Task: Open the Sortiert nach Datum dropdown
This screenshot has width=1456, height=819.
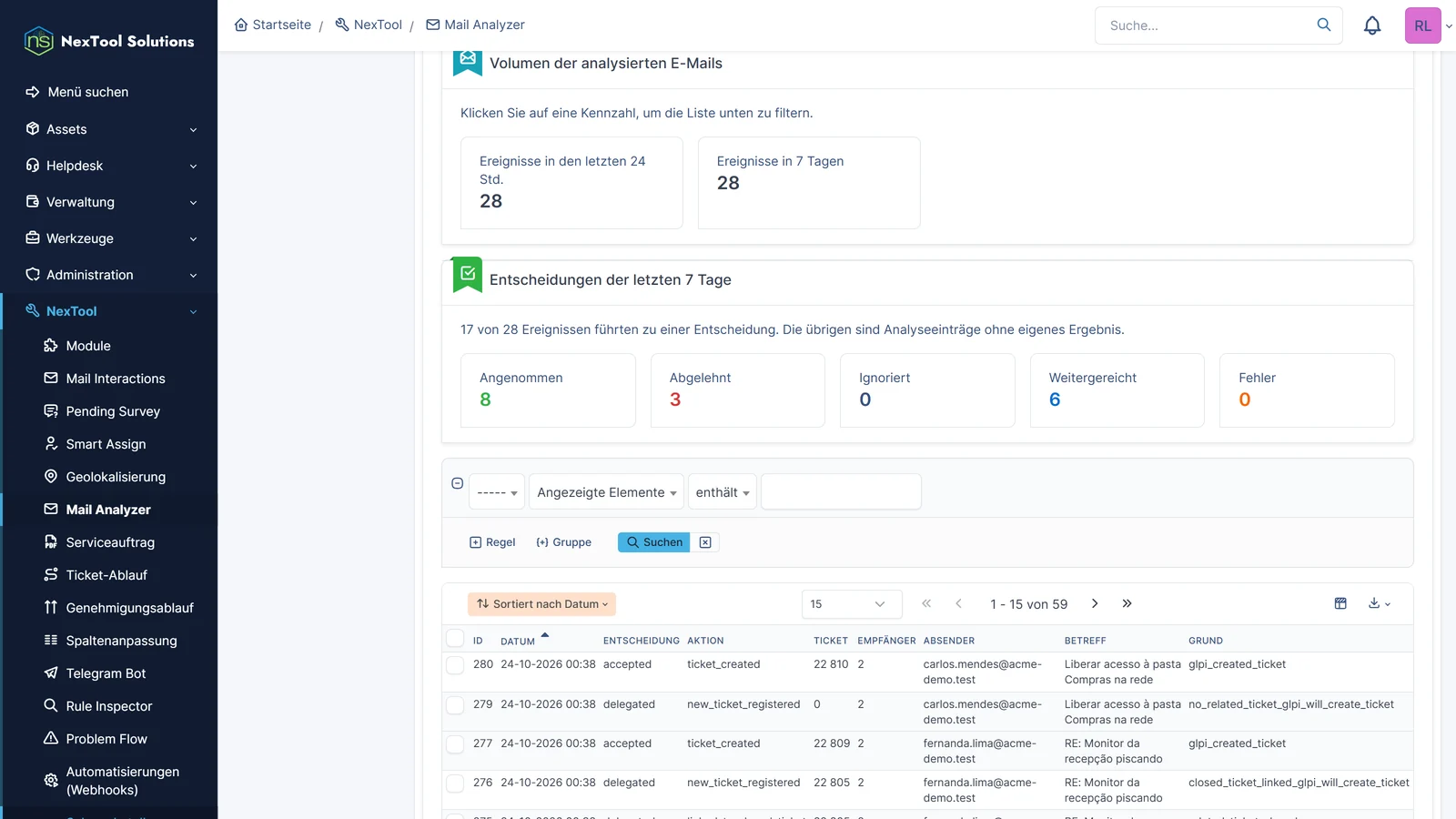Action: pos(542,604)
